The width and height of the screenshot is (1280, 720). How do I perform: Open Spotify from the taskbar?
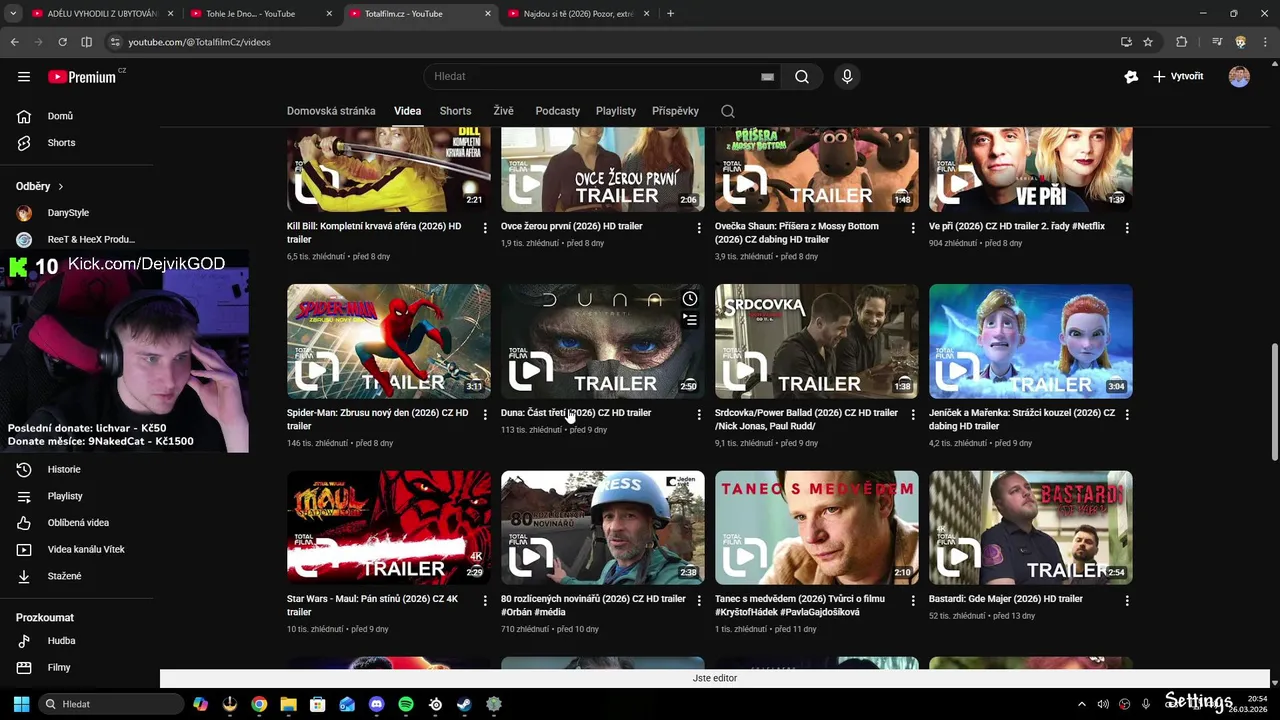click(x=406, y=704)
